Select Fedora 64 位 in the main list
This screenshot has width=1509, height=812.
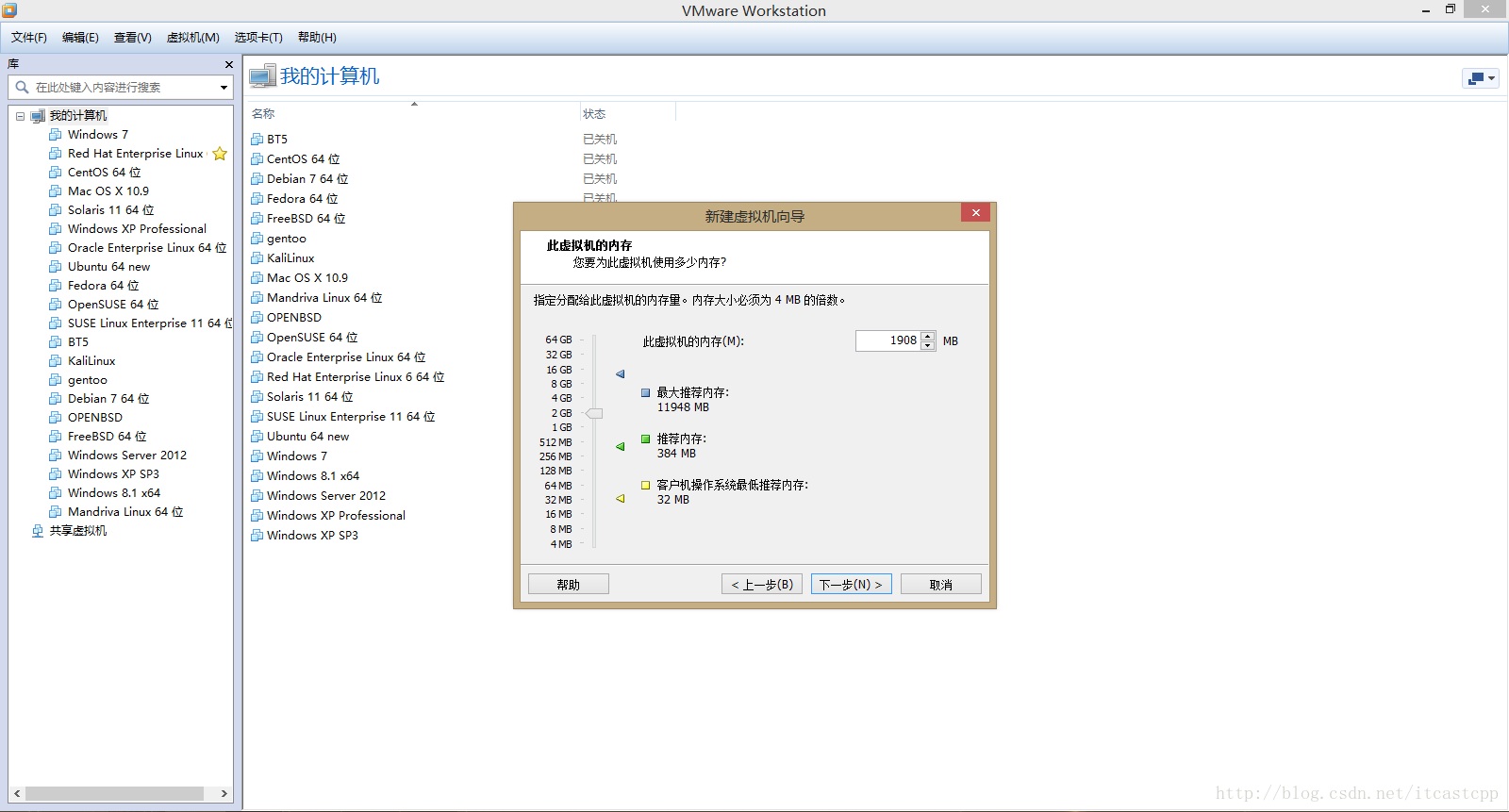click(x=302, y=199)
